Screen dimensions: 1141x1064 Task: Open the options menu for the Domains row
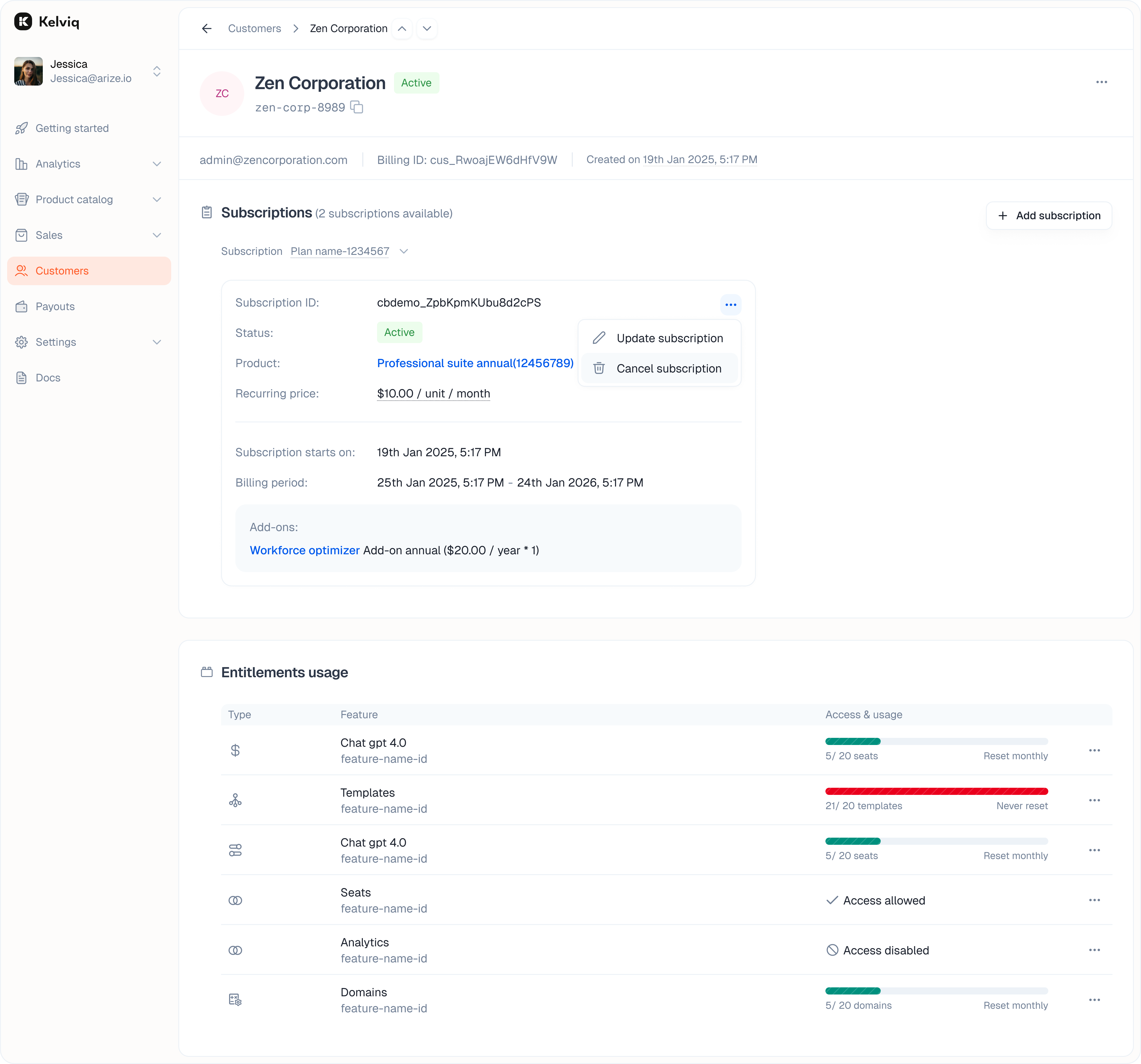pos(1094,1000)
